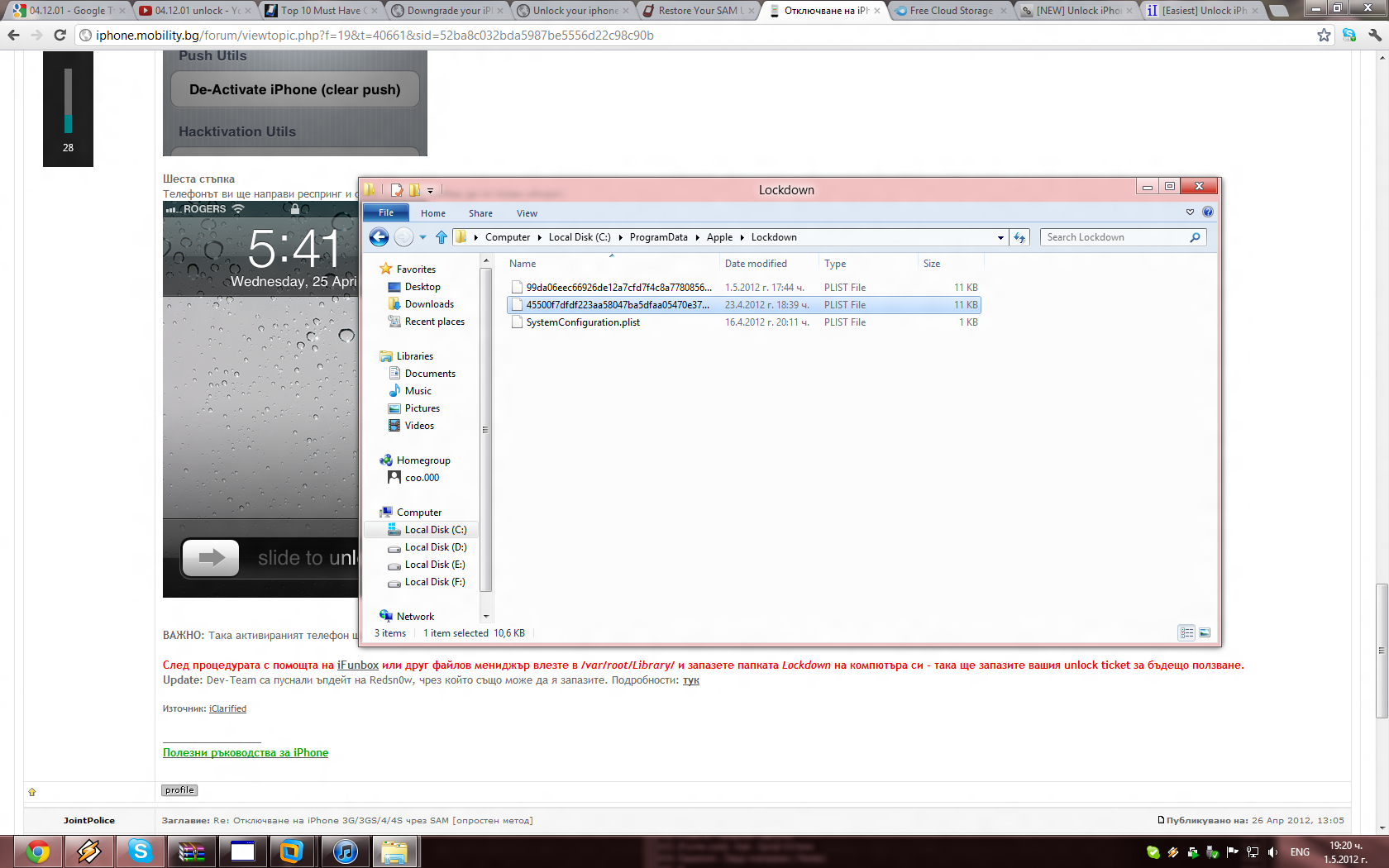Click the search magnifier in Search Lockdown box

pyautogui.click(x=1195, y=237)
